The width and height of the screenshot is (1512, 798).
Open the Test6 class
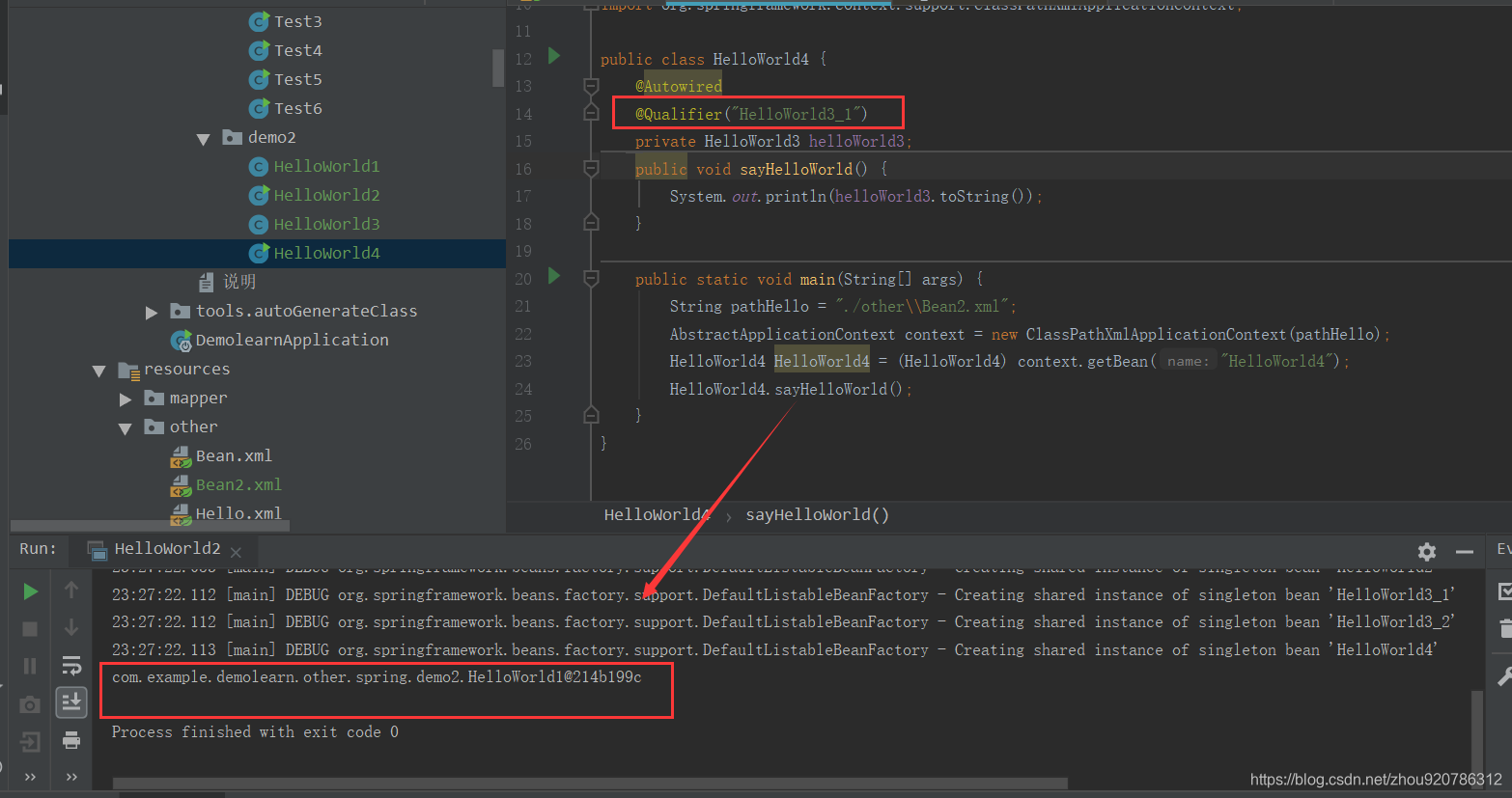[297, 108]
